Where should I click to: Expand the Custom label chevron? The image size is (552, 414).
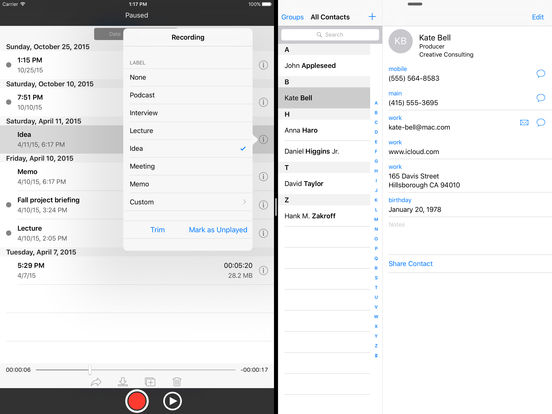tap(244, 202)
